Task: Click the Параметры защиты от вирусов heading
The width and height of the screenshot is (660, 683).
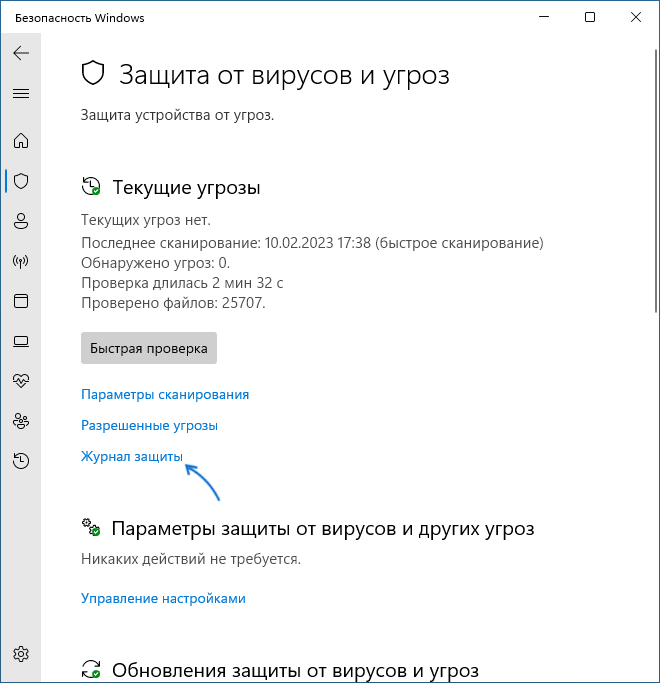Action: 323,528
